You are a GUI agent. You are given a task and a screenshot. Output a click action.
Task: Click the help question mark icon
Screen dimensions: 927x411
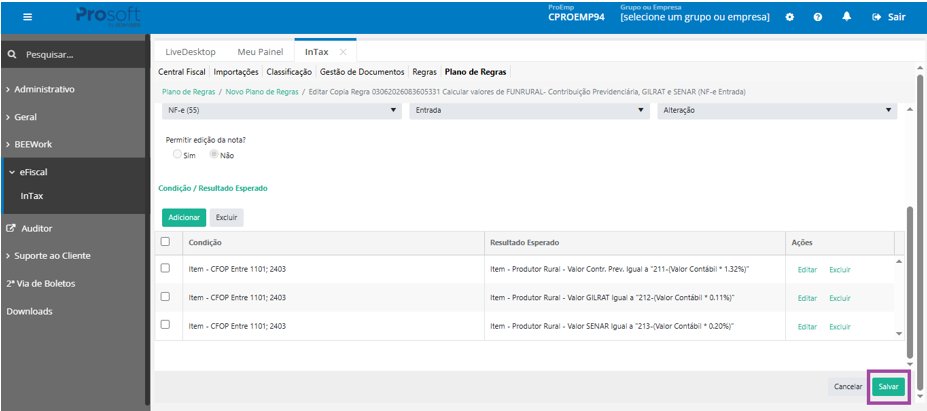coord(818,17)
